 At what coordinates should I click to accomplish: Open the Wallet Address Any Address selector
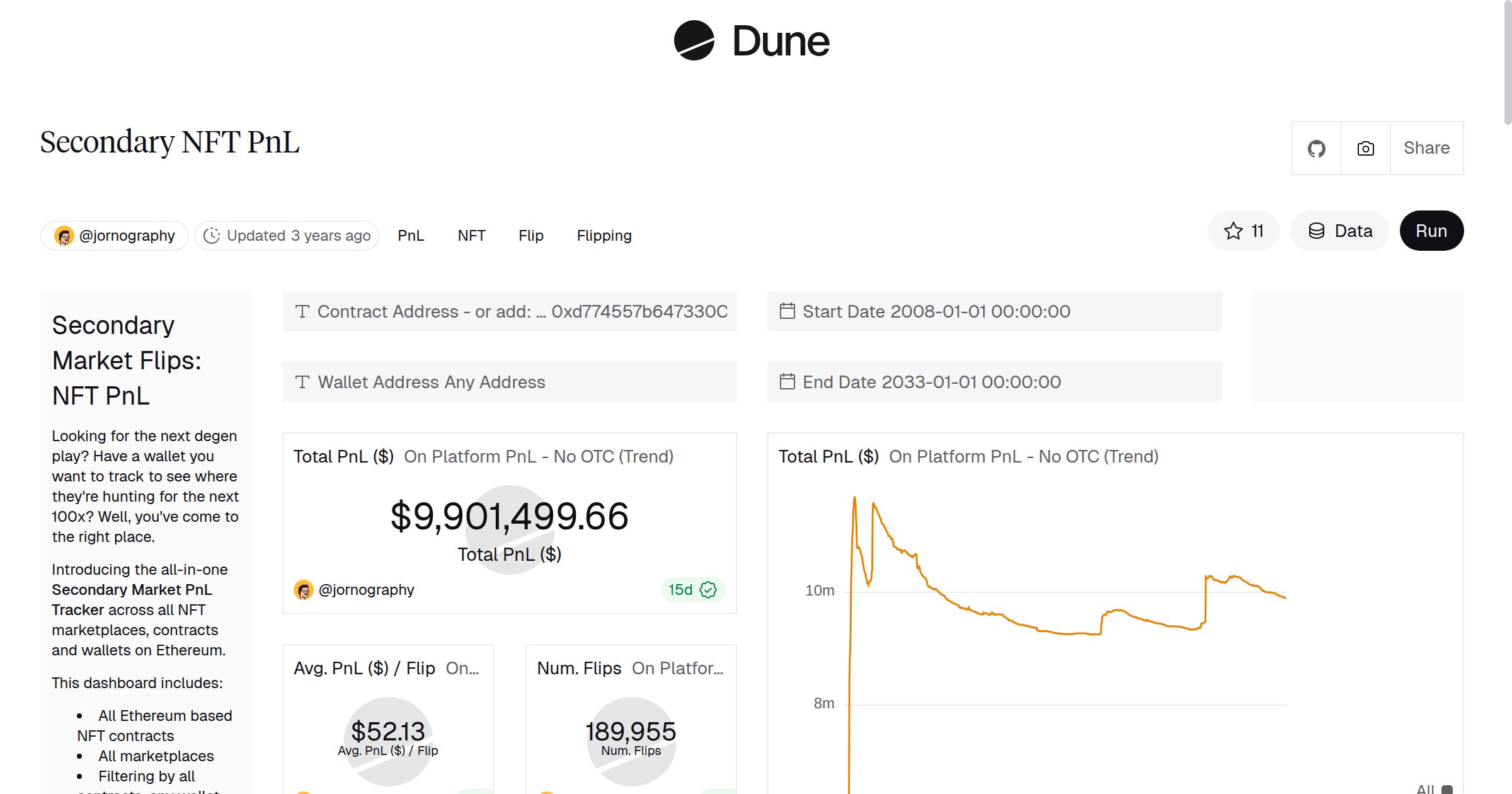pos(509,382)
